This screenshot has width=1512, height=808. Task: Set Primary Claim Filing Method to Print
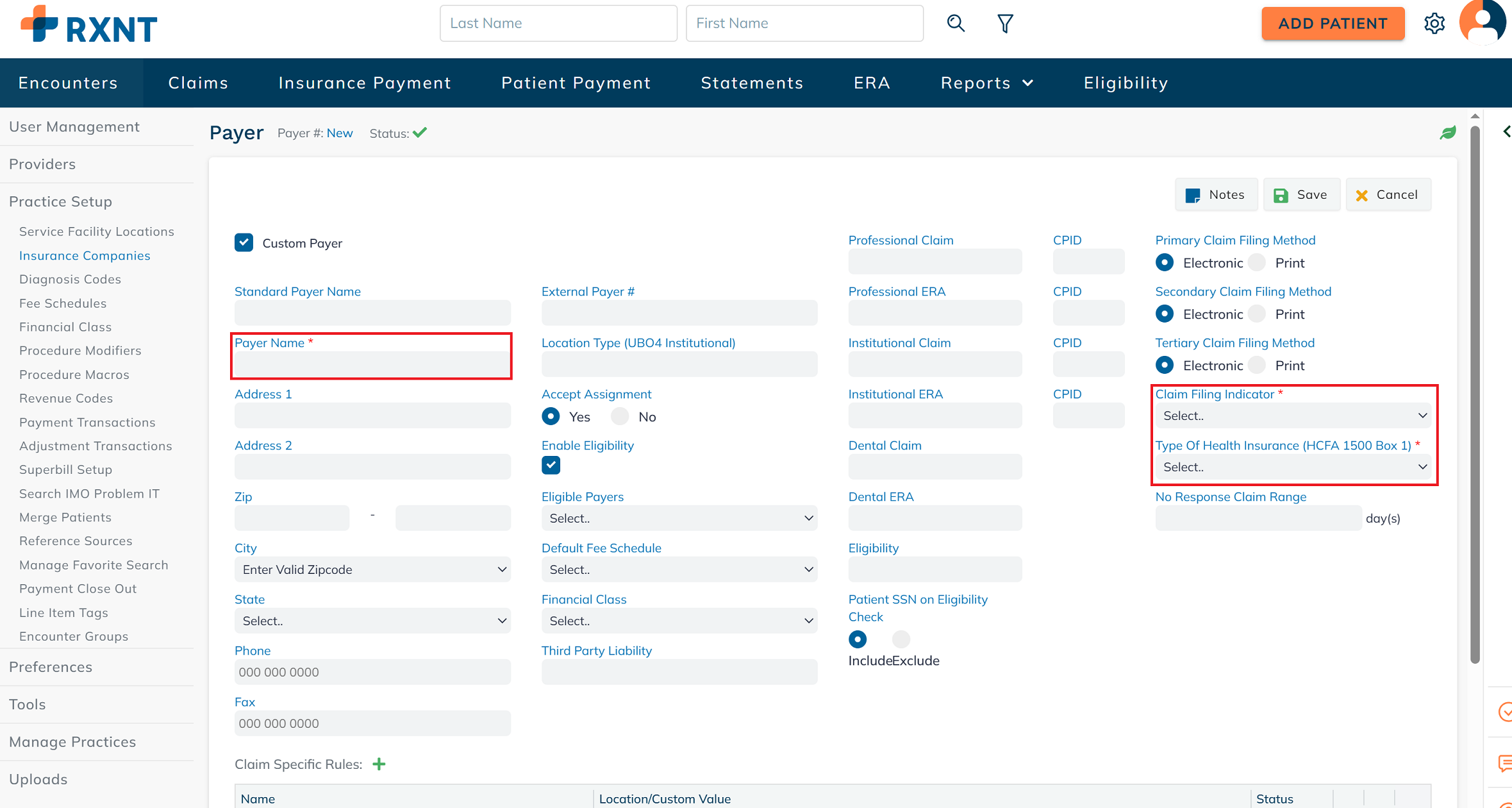click(x=1258, y=263)
